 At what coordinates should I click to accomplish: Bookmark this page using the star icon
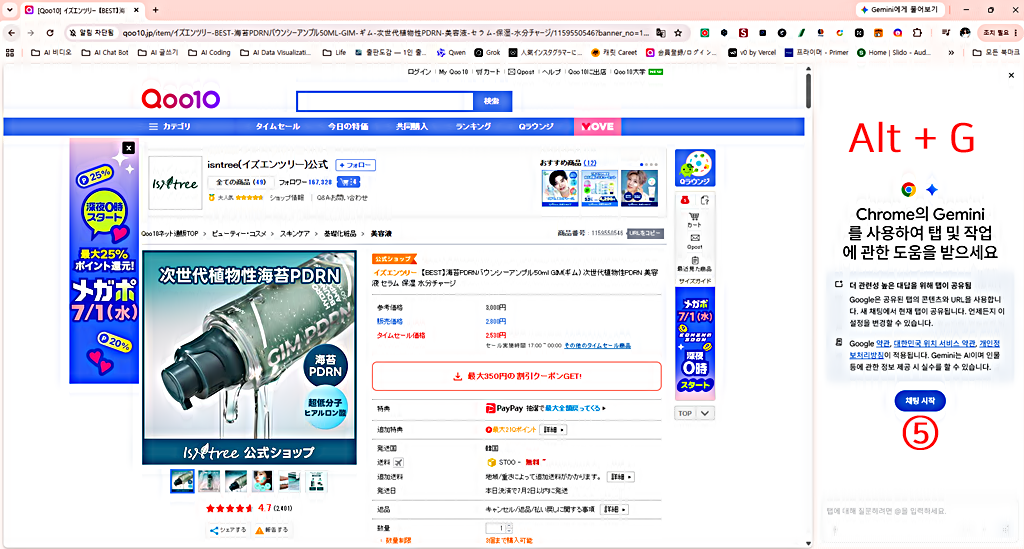[x=678, y=33]
